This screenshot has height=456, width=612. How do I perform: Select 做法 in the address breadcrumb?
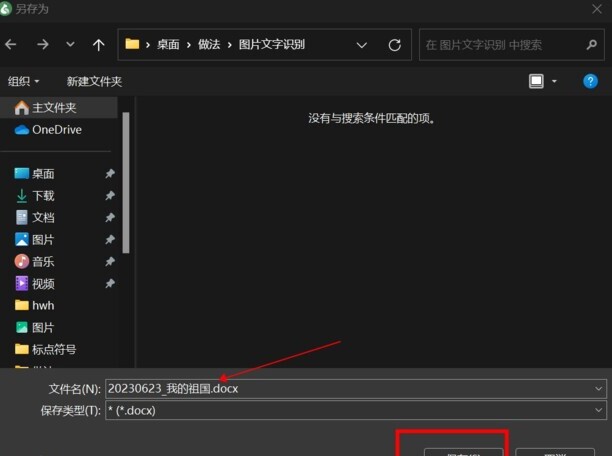209,45
